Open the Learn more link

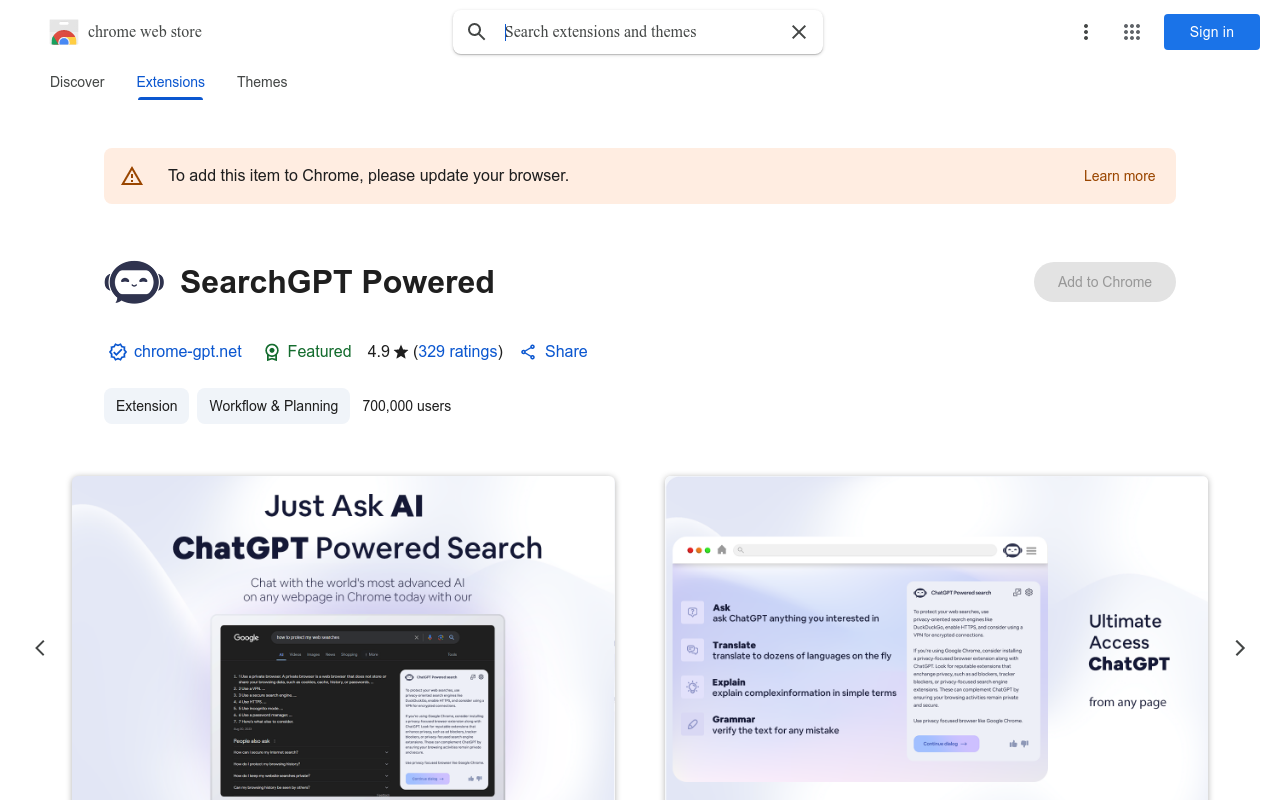(1119, 176)
